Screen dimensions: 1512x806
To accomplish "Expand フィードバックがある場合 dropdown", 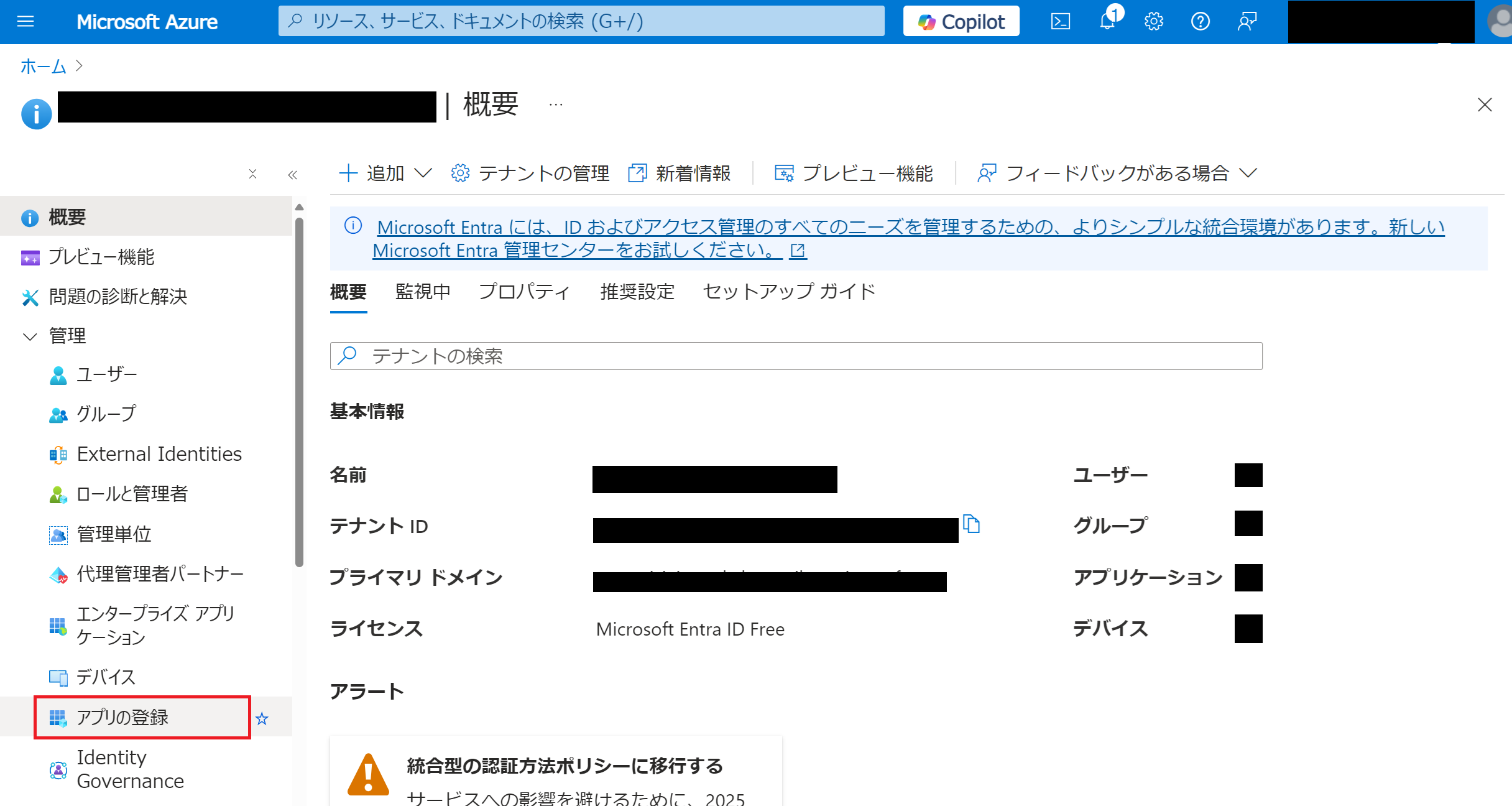I will pos(1117,173).
